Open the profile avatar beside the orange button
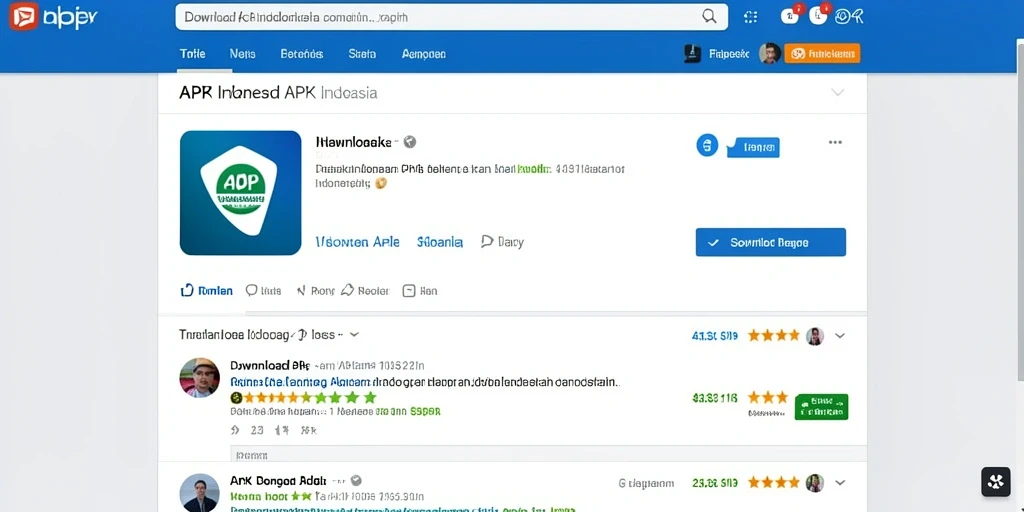This screenshot has width=1024, height=512. click(x=770, y=54)
